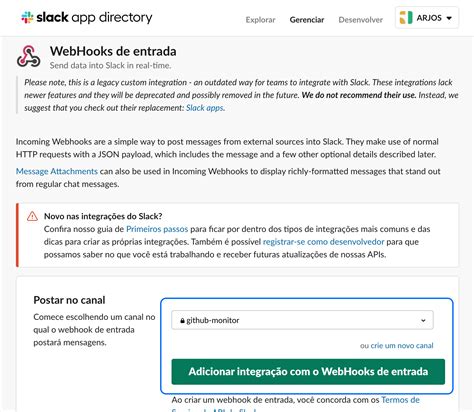Viewport: 474px width, 412px height.
Task: Go to the Desenvolver menu item
Action: click(360, 20)
